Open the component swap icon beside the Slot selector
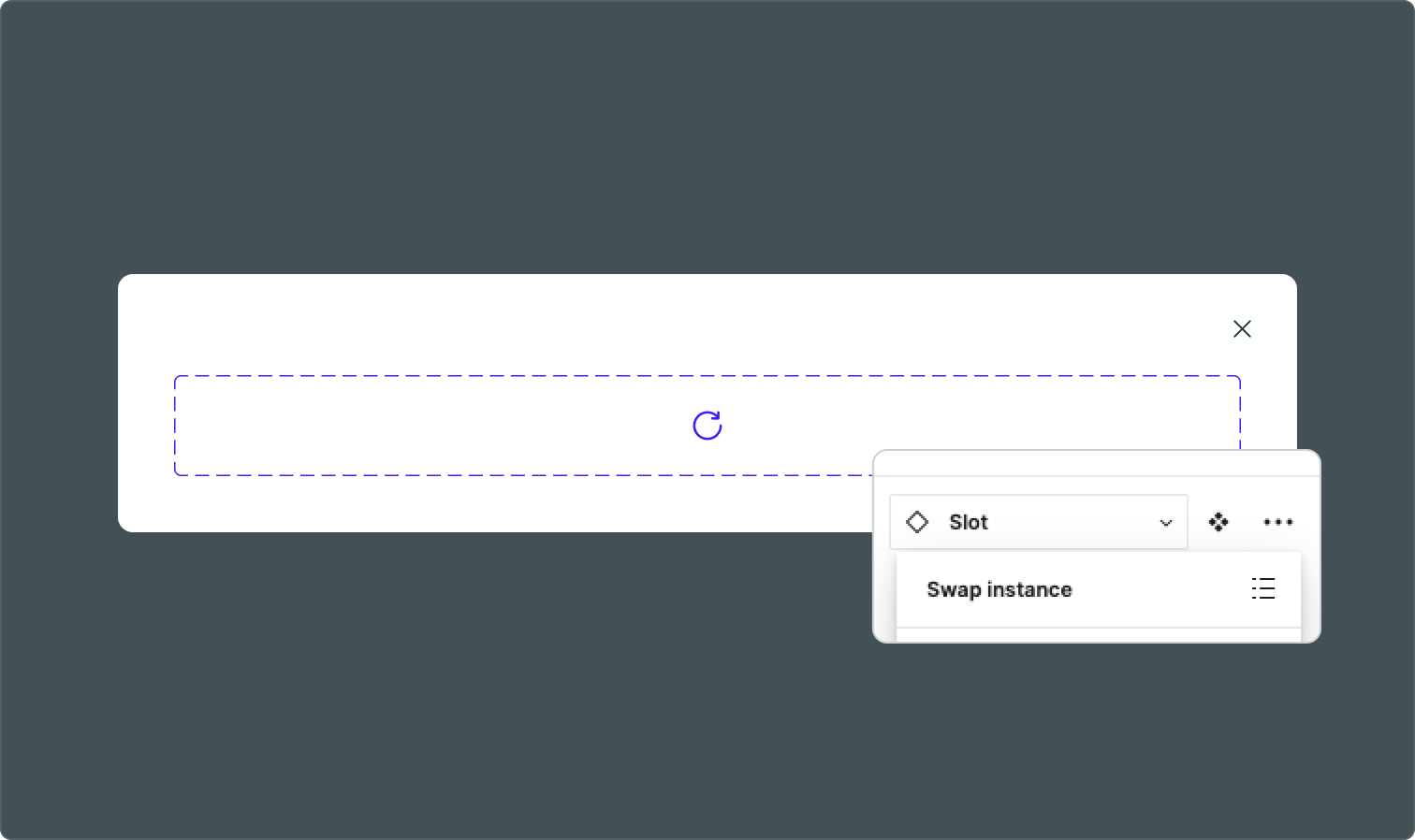The width and height of the screenshot is (1415, 840). 1219,522
